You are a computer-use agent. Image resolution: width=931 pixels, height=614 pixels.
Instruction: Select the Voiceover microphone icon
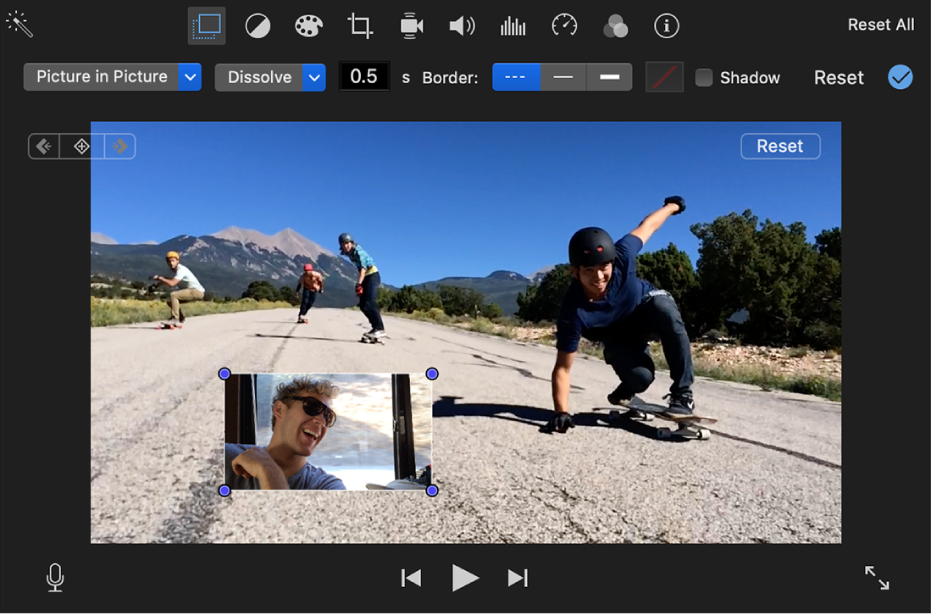[x=55, y=578]
